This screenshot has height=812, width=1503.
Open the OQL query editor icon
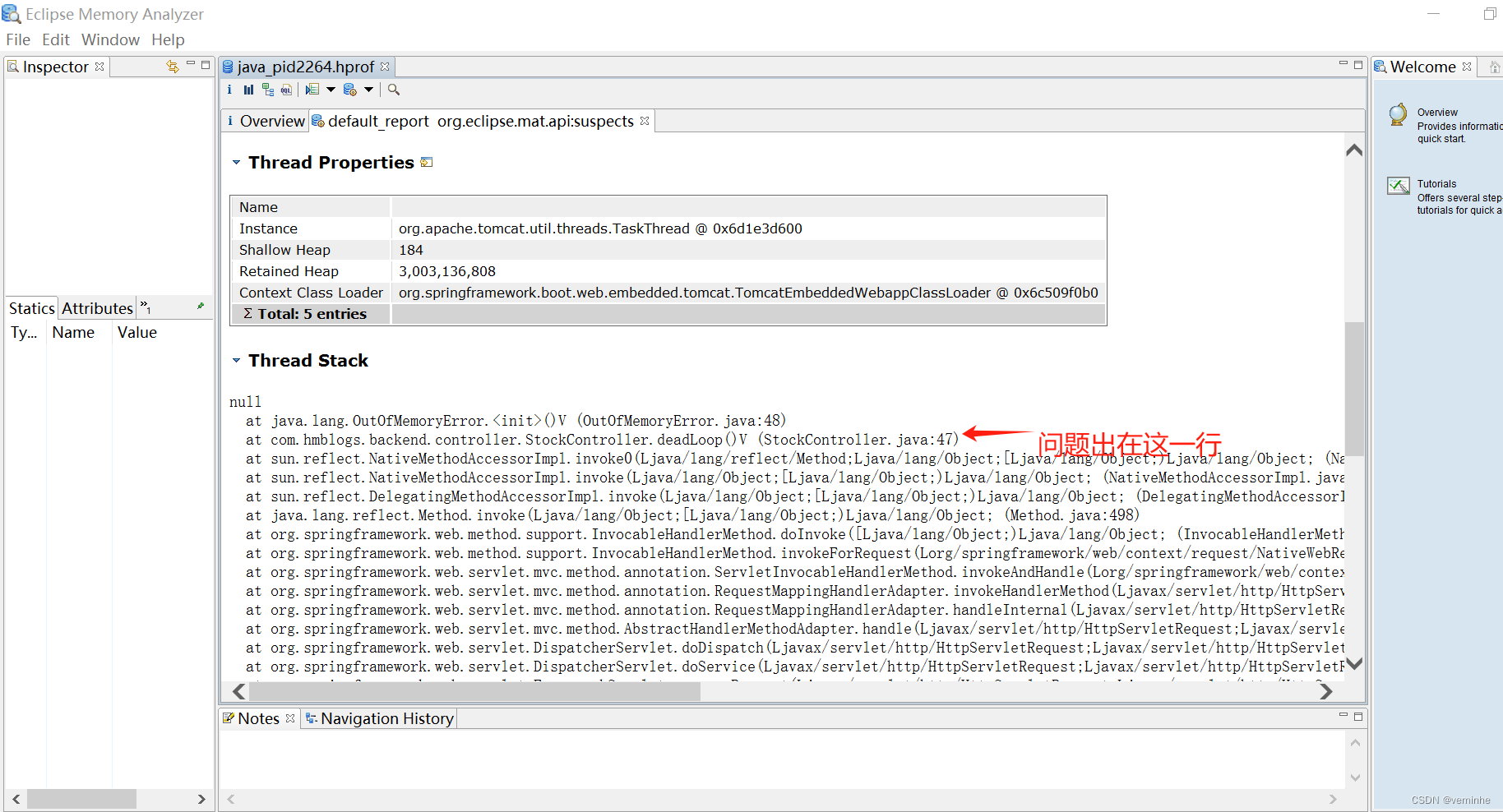tap(286, 90)
